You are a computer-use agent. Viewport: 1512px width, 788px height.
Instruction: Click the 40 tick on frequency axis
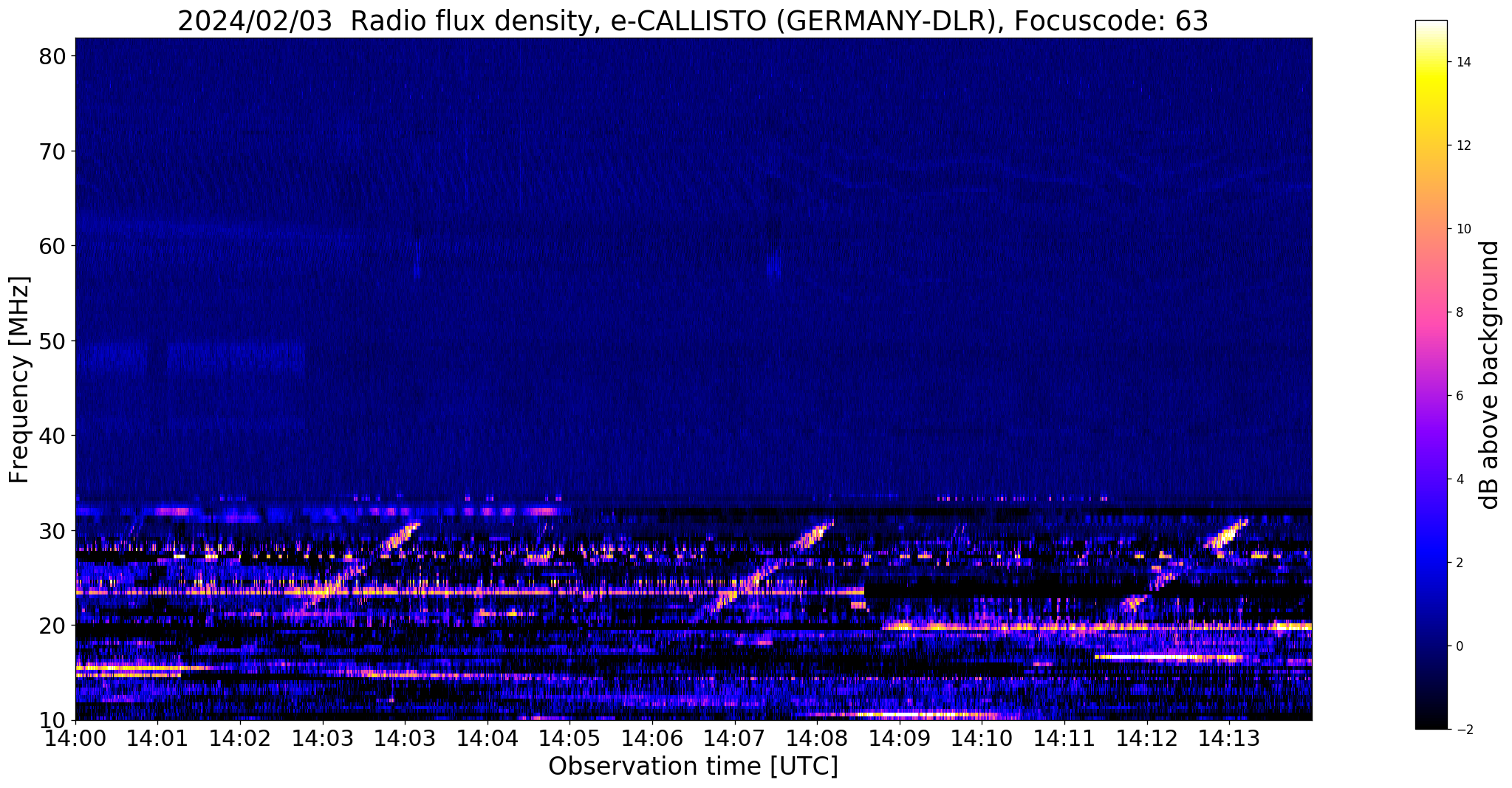(53, 436)
